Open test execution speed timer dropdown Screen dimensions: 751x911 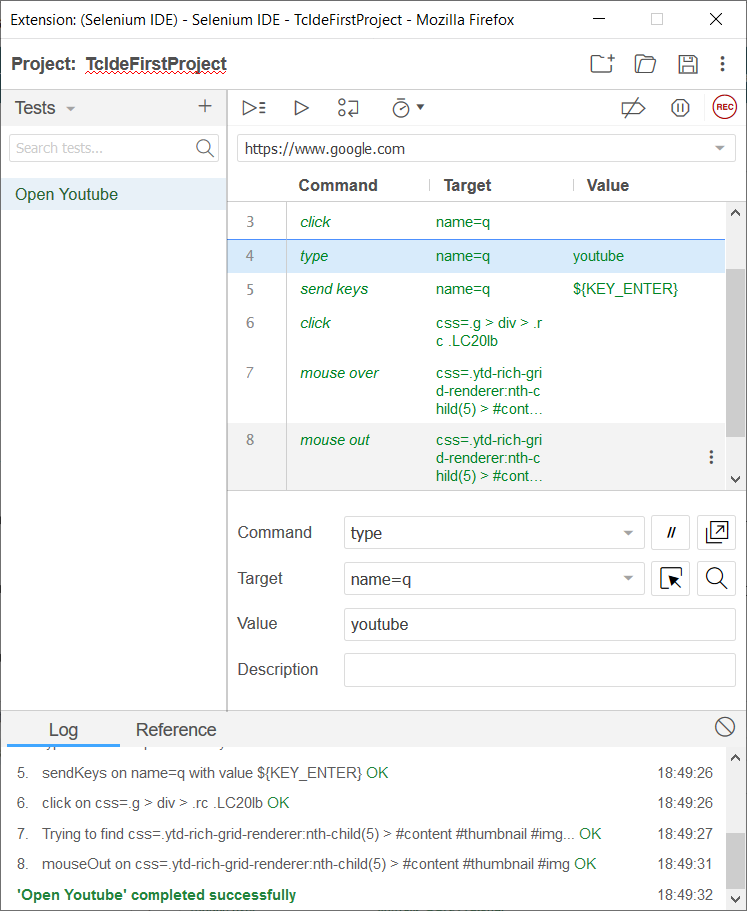(408, 108)
